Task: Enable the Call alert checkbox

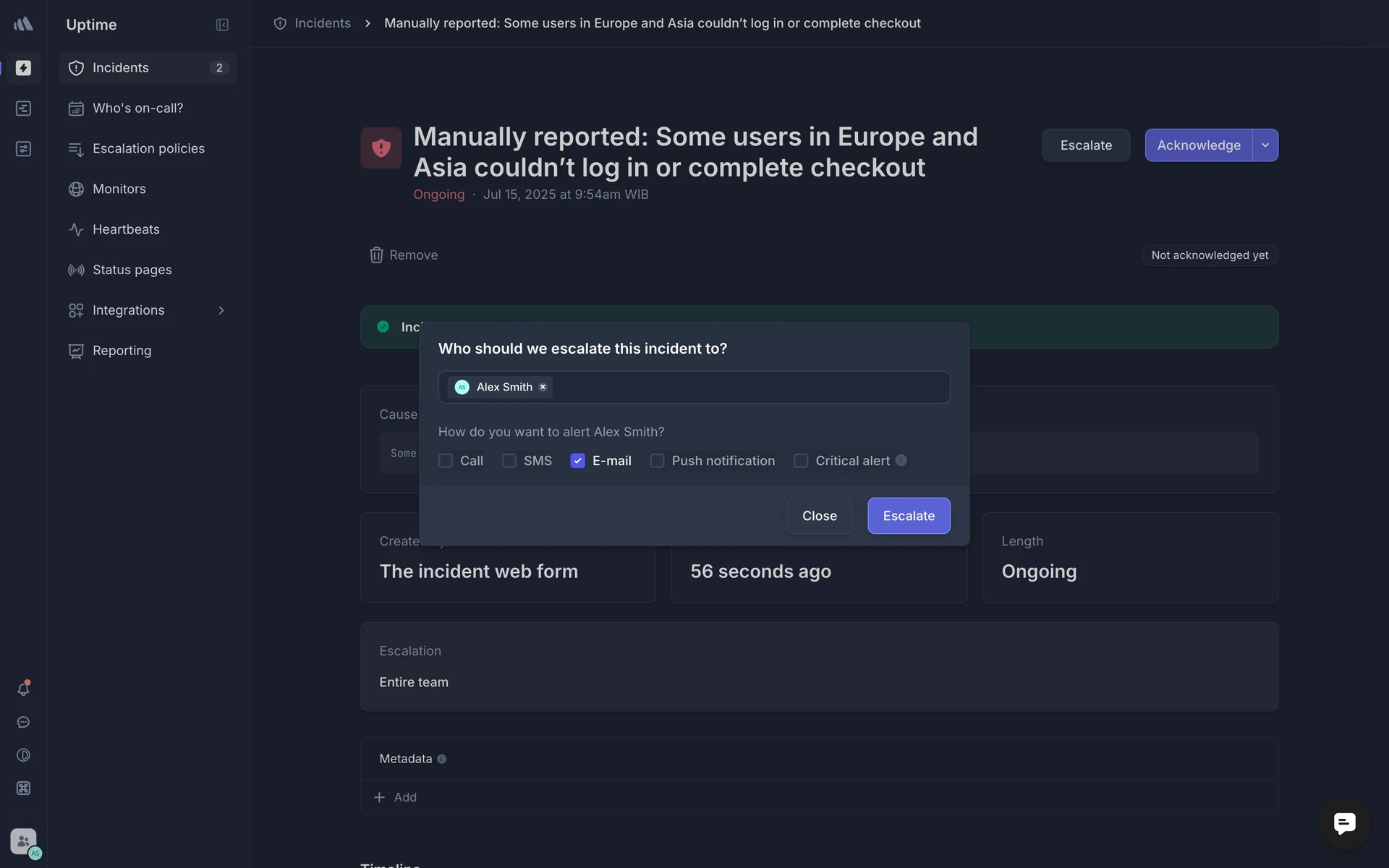Action: click(446, 461)
